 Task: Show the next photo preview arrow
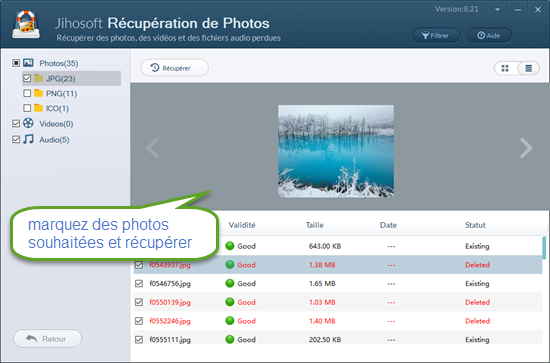[526, 148]
